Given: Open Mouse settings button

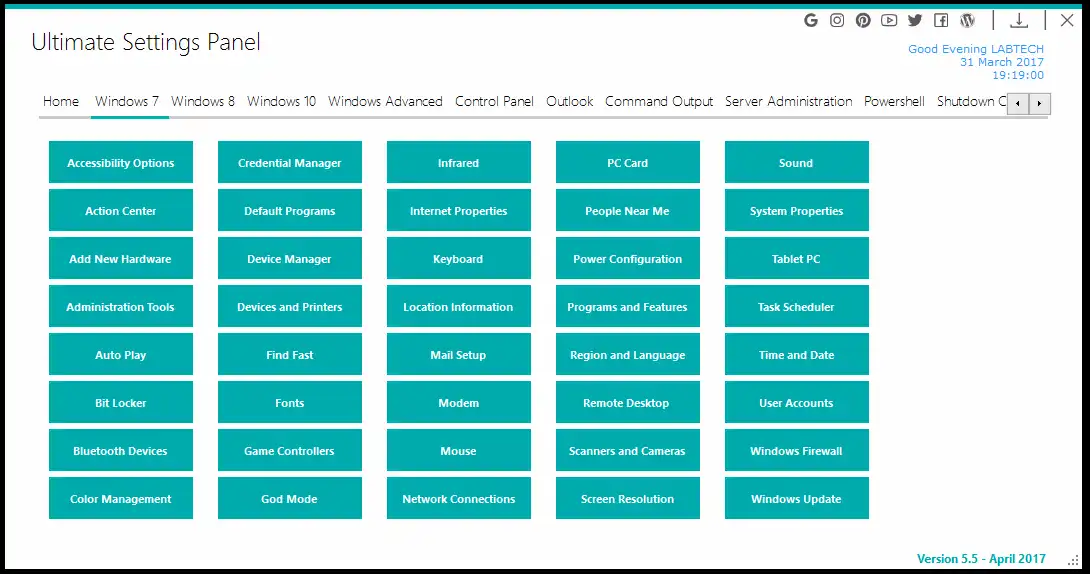Looking at the screenshot, I should (459, 450).
